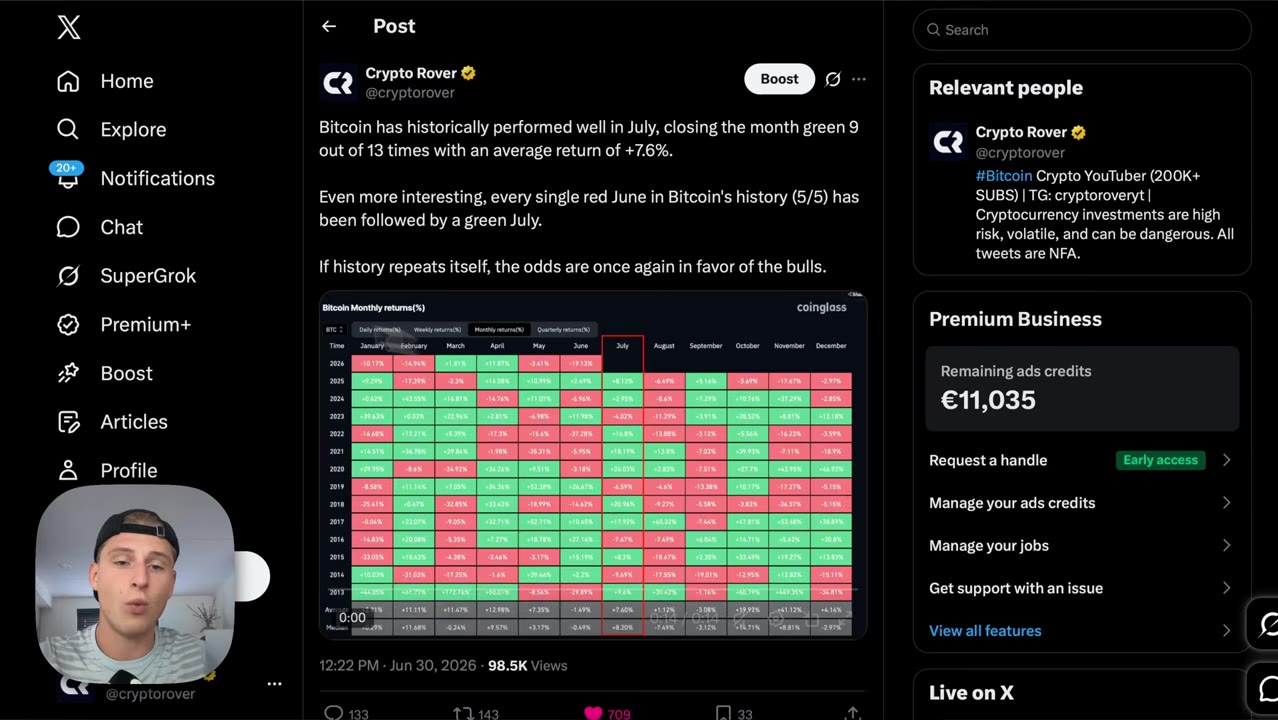Go back using the arrow beside Post
This screenshot has width=1278, height=720.
click(329, 26)
